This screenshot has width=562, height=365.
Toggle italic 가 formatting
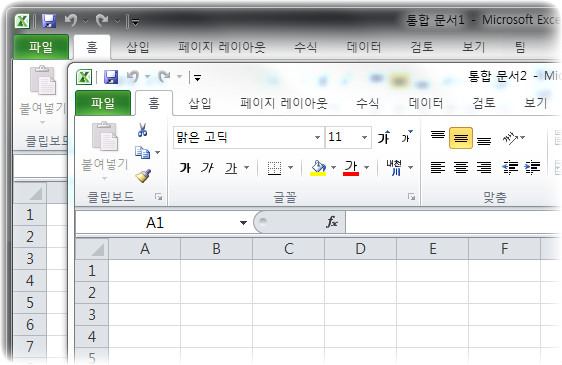tap(207, 167)
